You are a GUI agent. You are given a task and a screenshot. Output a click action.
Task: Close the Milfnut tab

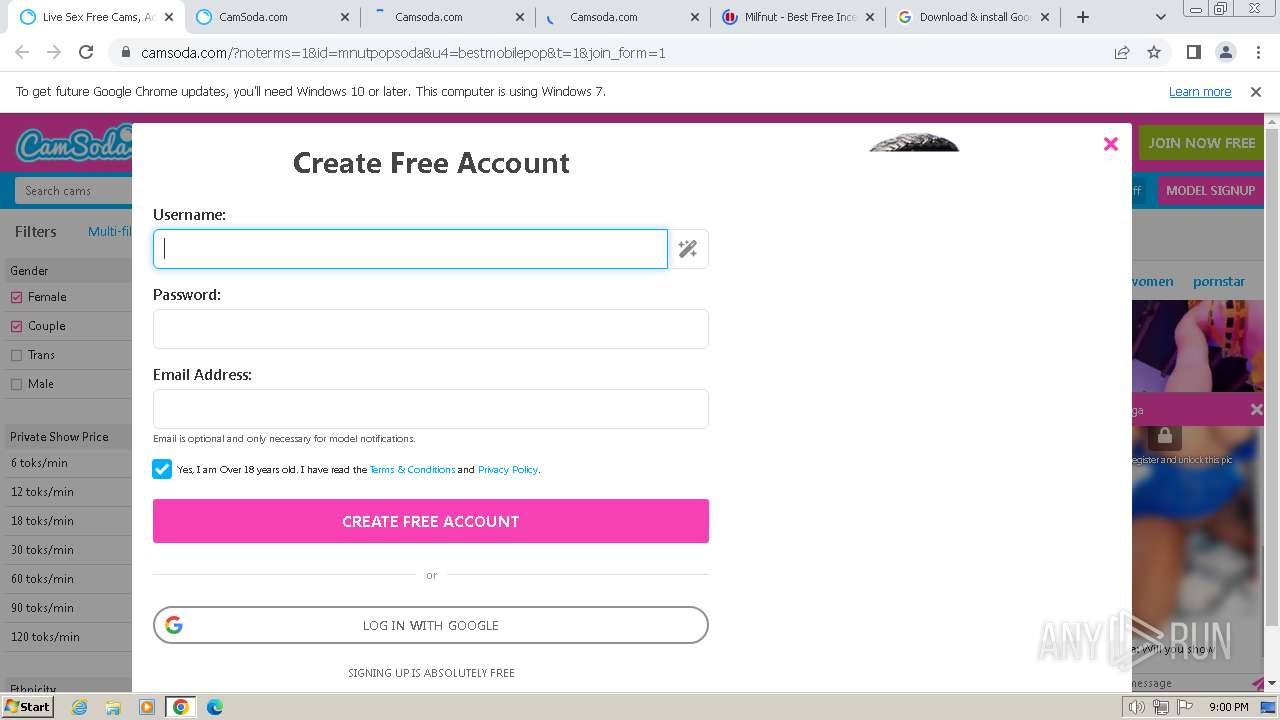(x=869, y=17)
